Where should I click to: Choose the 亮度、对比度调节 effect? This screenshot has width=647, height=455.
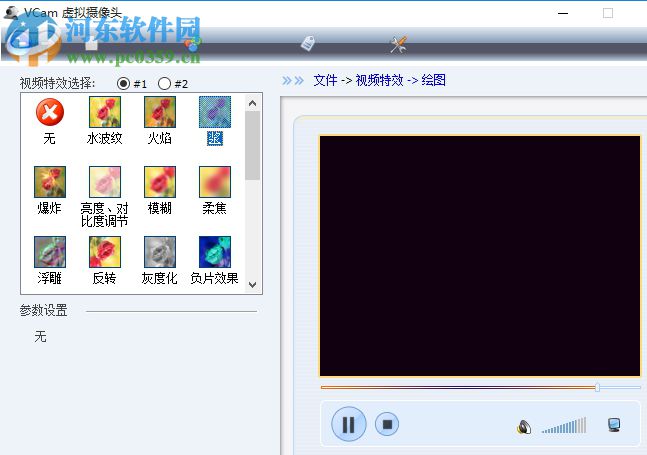pos(105,197)
